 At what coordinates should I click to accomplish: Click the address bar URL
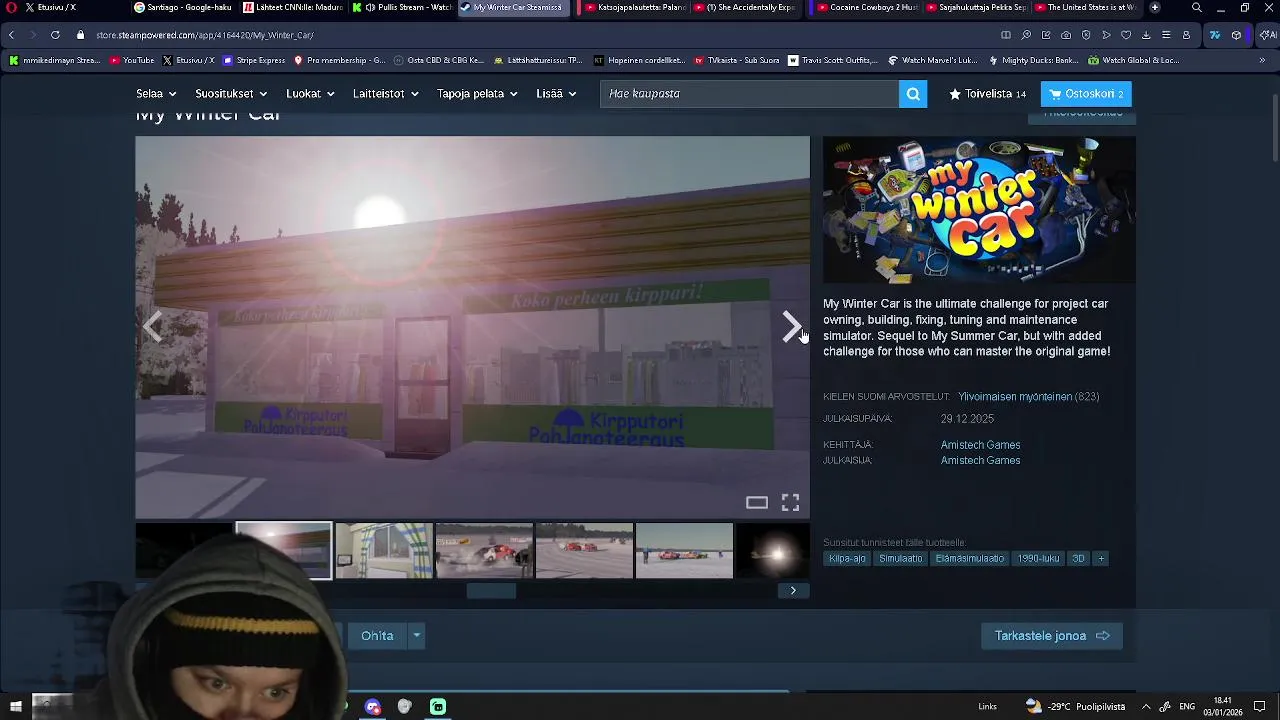click(x=205, y=35)
